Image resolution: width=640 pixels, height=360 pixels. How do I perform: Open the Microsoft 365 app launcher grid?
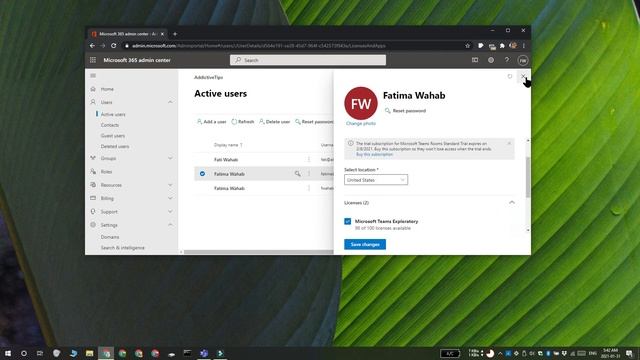click(93, 60)
